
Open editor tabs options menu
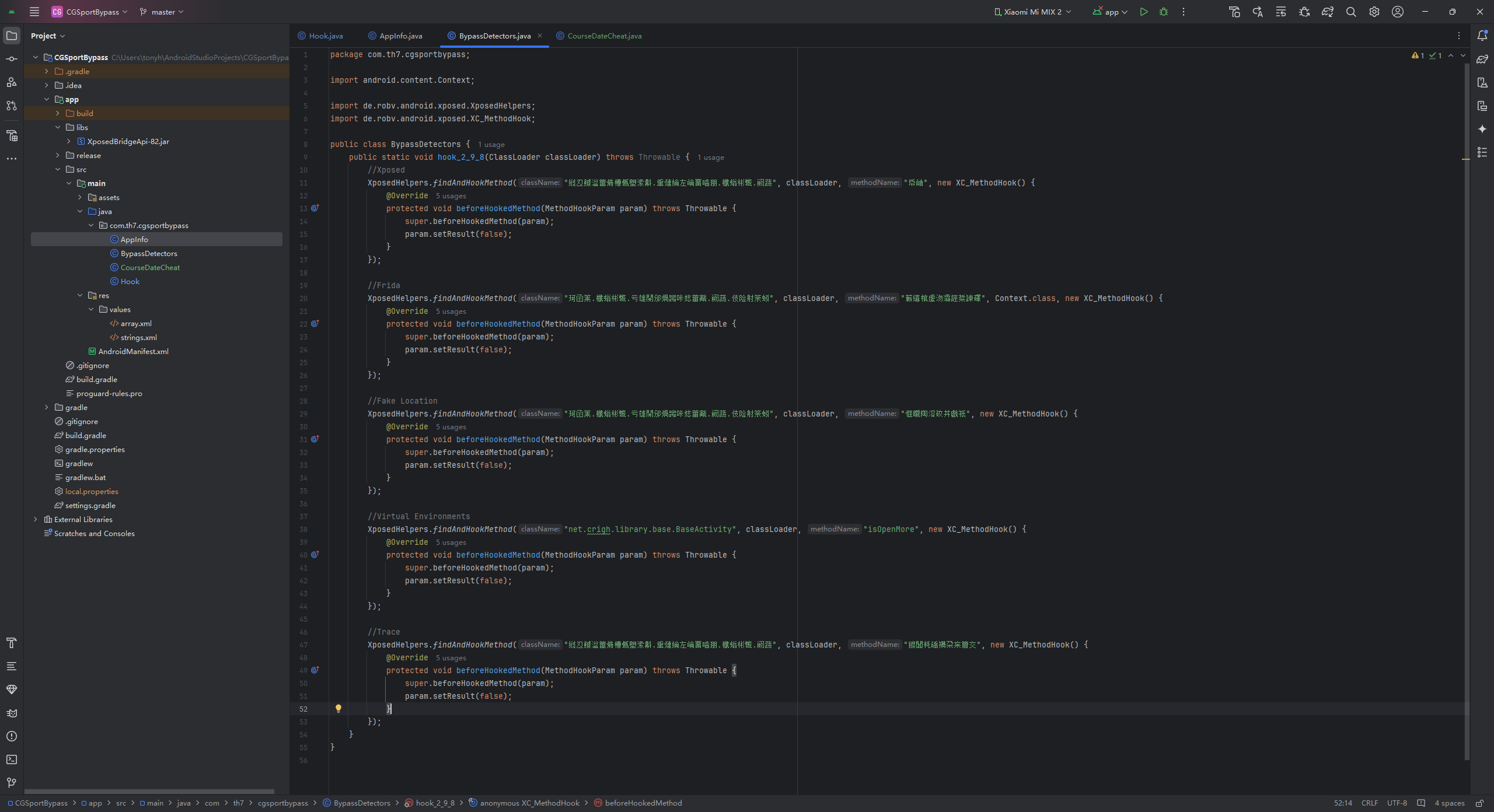(x=1459, y=36)
